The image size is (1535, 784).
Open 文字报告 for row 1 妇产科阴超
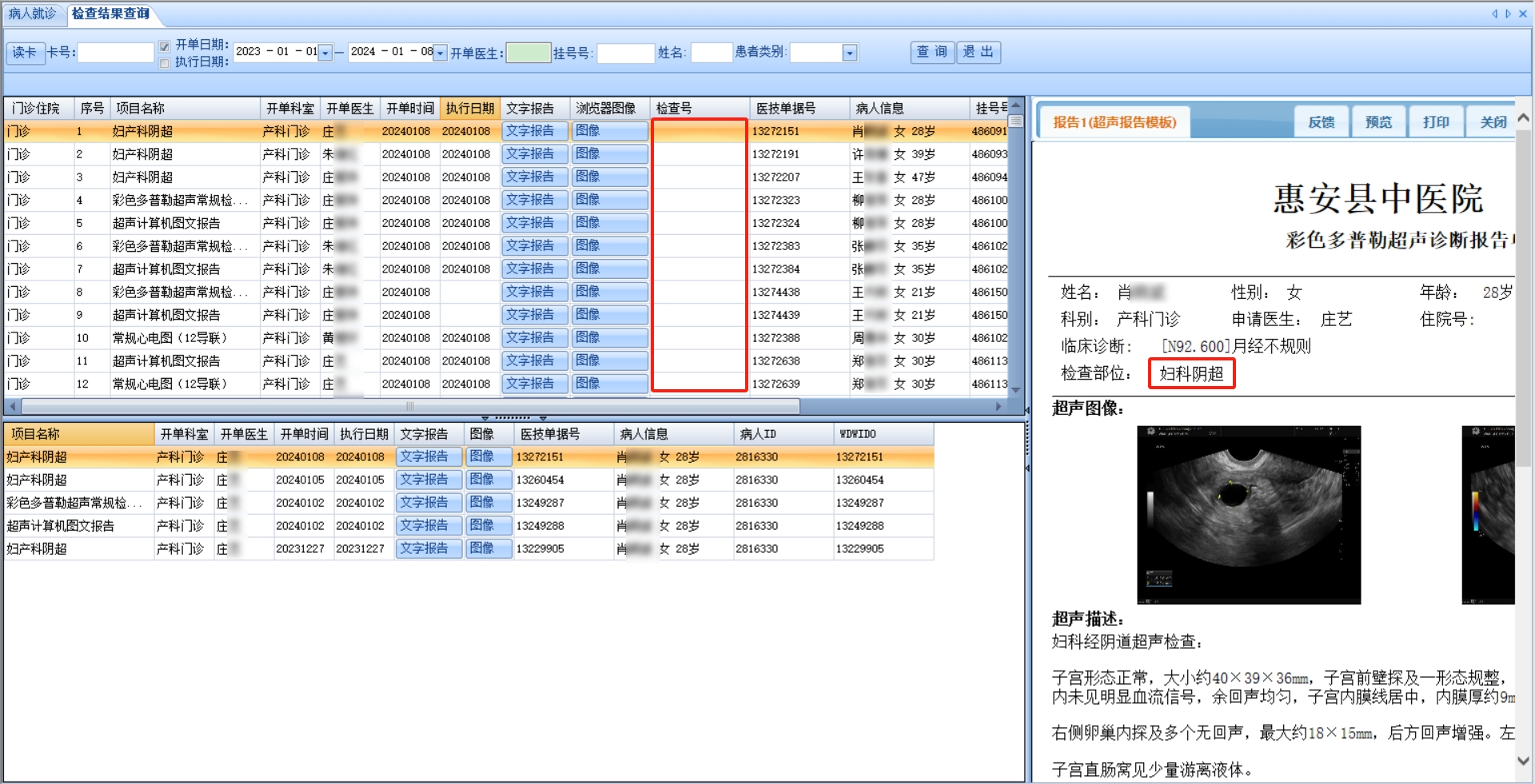tap(535, 131)
